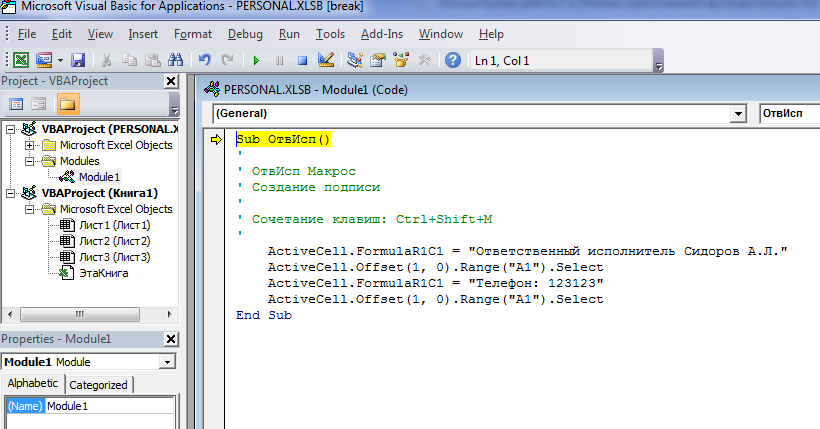Open the Window menu
This screenshot has height=429, width=820.
441,34
